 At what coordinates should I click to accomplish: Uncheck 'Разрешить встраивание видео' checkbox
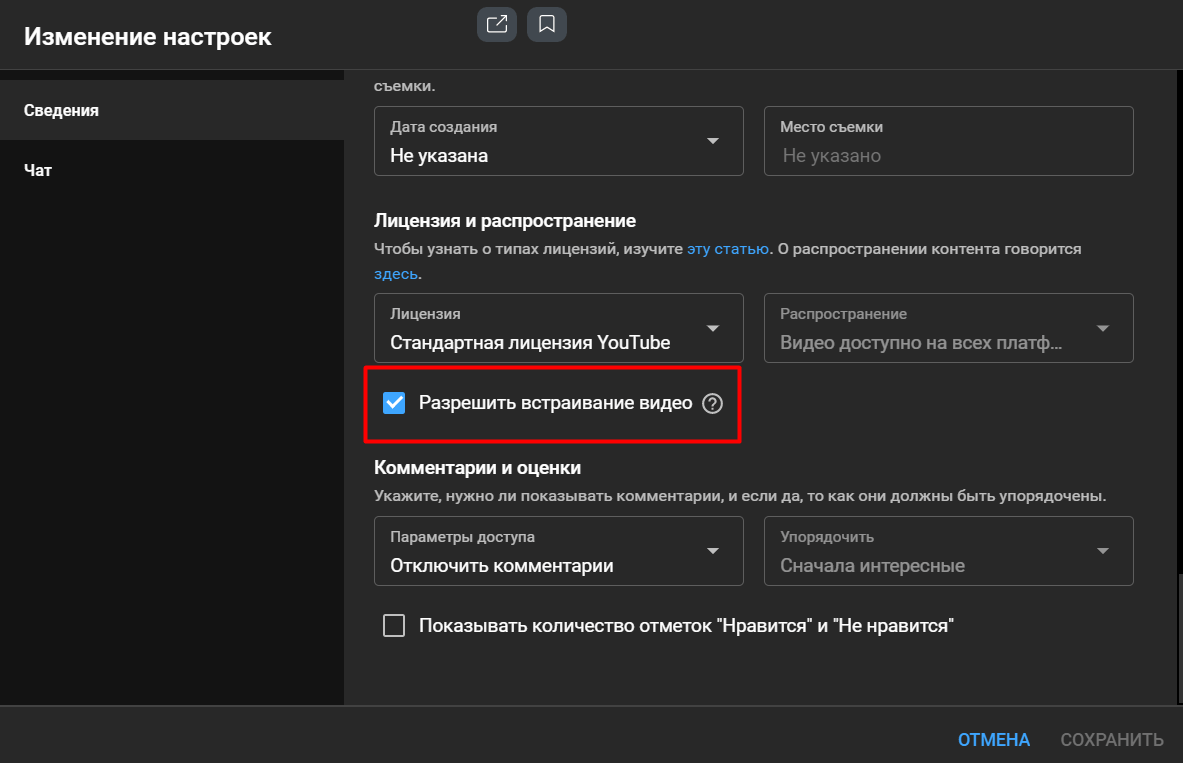[395, 404]
